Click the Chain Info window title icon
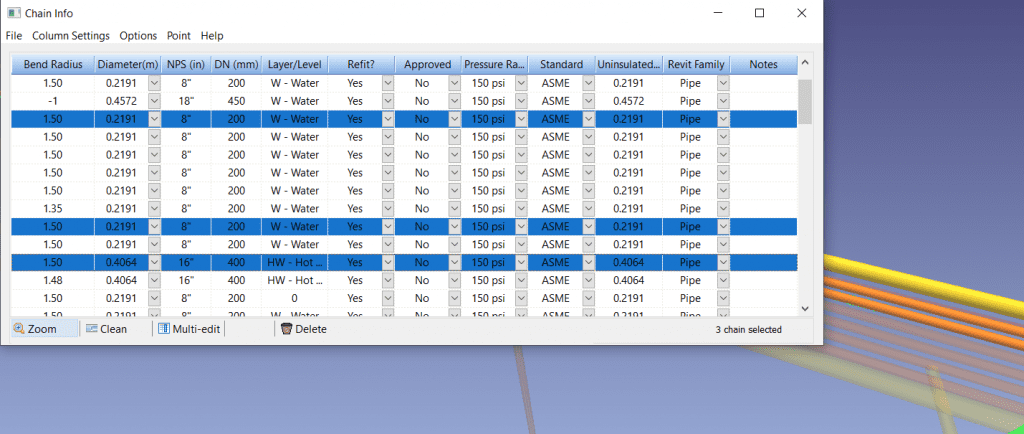 pos(12,13)
